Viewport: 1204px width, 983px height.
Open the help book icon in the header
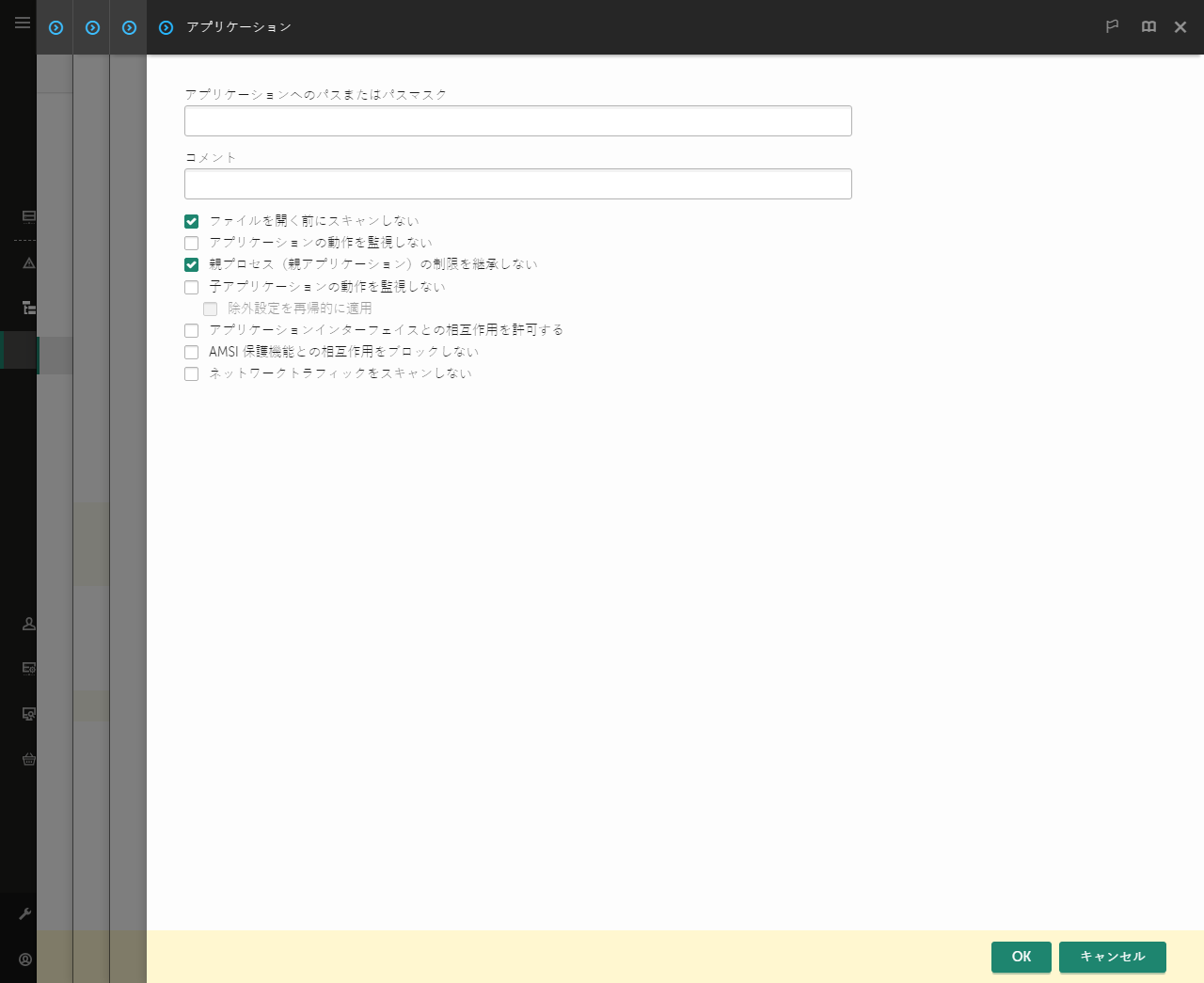(1149, 26)
